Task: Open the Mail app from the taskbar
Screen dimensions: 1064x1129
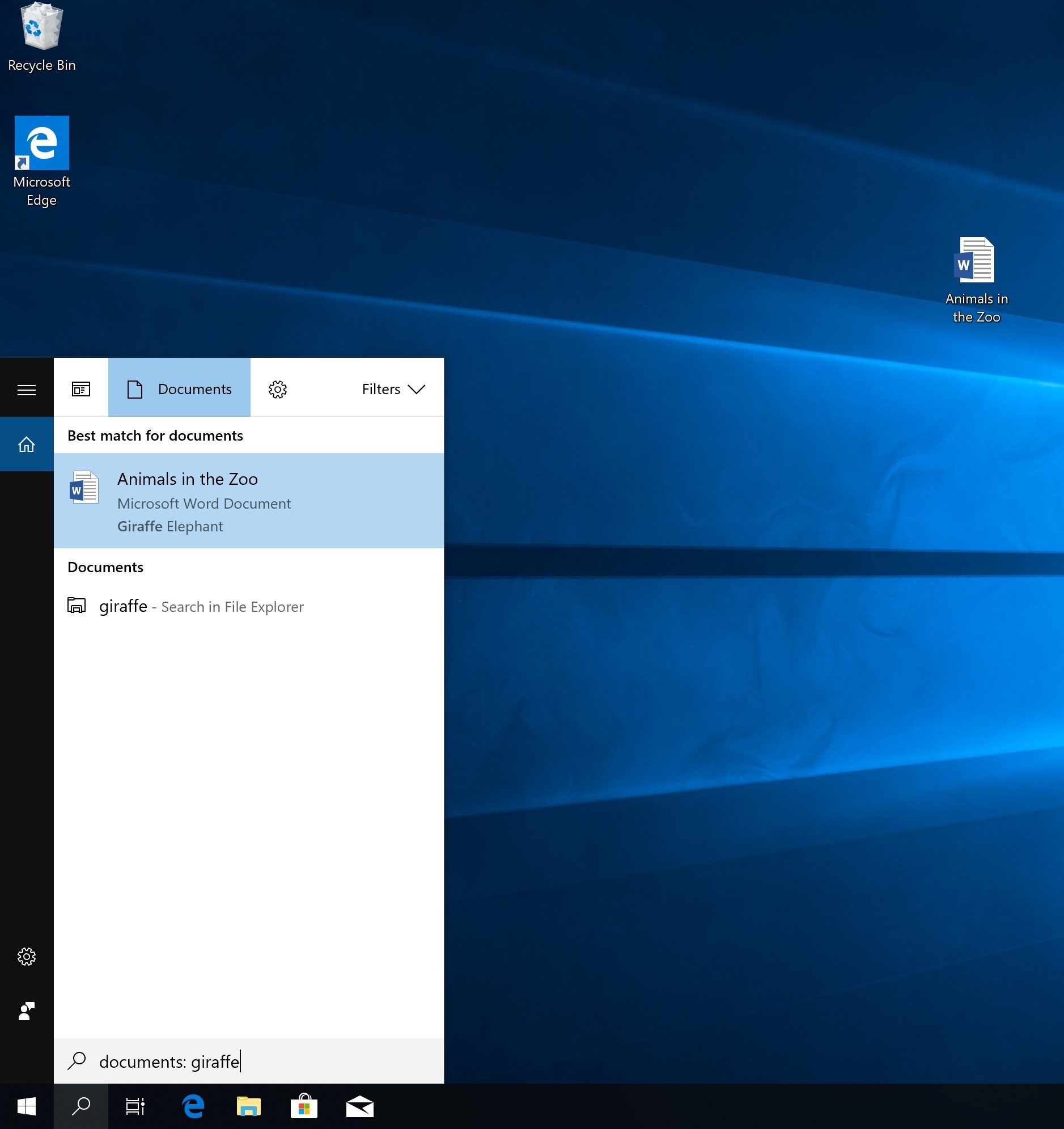Action: click(x=359, y=1106)
